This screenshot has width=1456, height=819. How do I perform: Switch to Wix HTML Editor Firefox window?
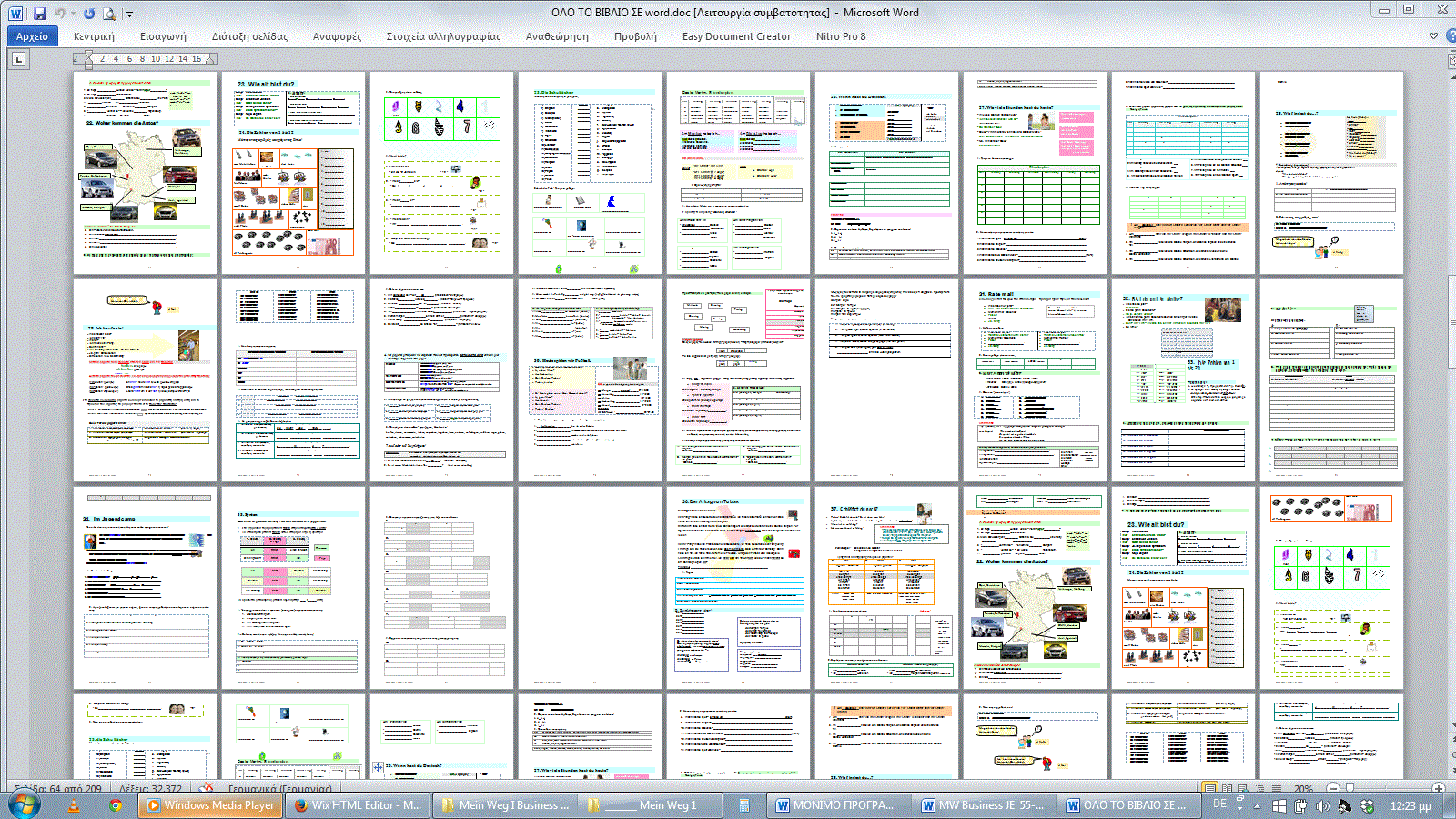pyautogui.click(x=359, y=805)
